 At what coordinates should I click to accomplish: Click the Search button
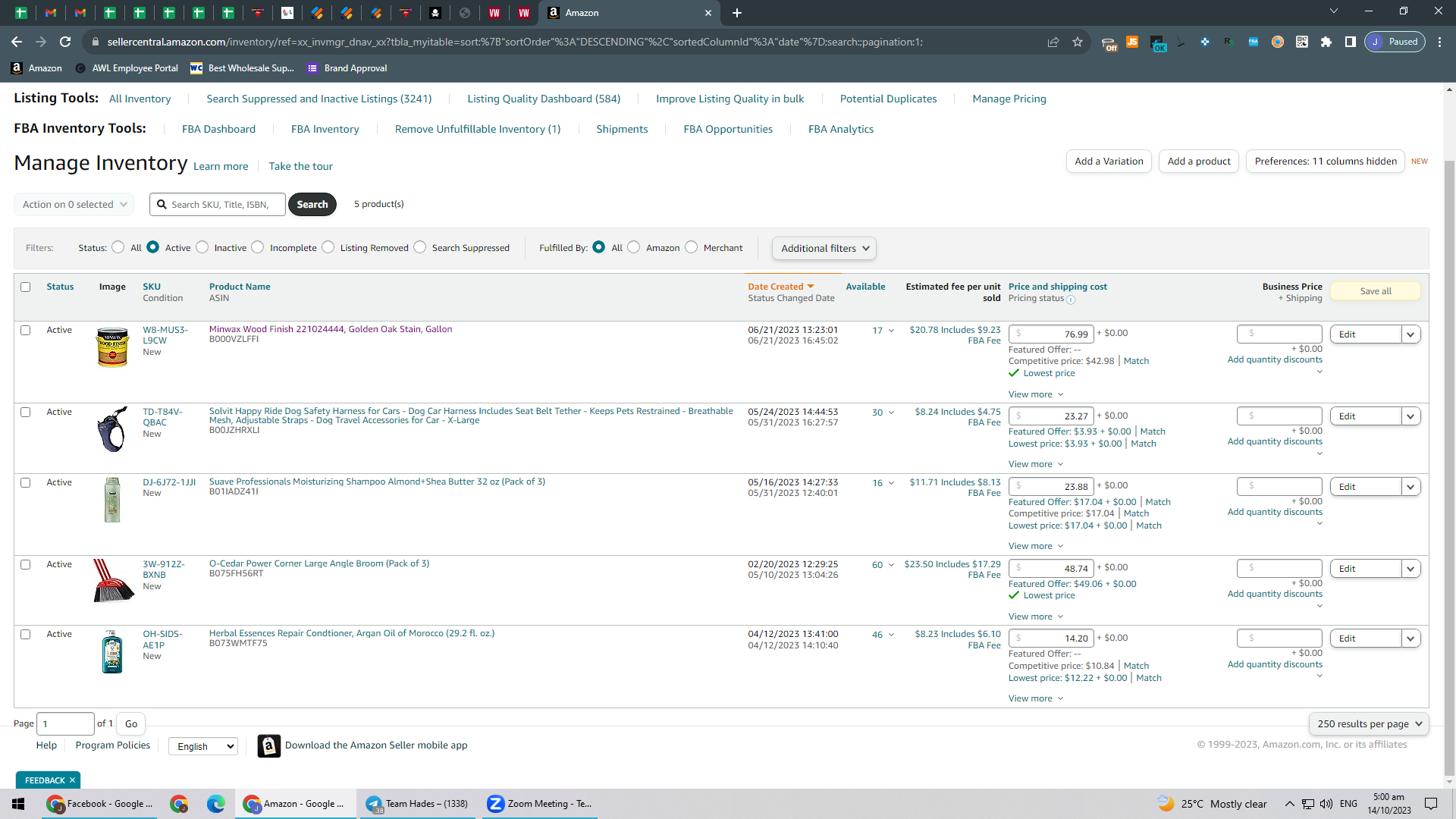pos(312,205)
